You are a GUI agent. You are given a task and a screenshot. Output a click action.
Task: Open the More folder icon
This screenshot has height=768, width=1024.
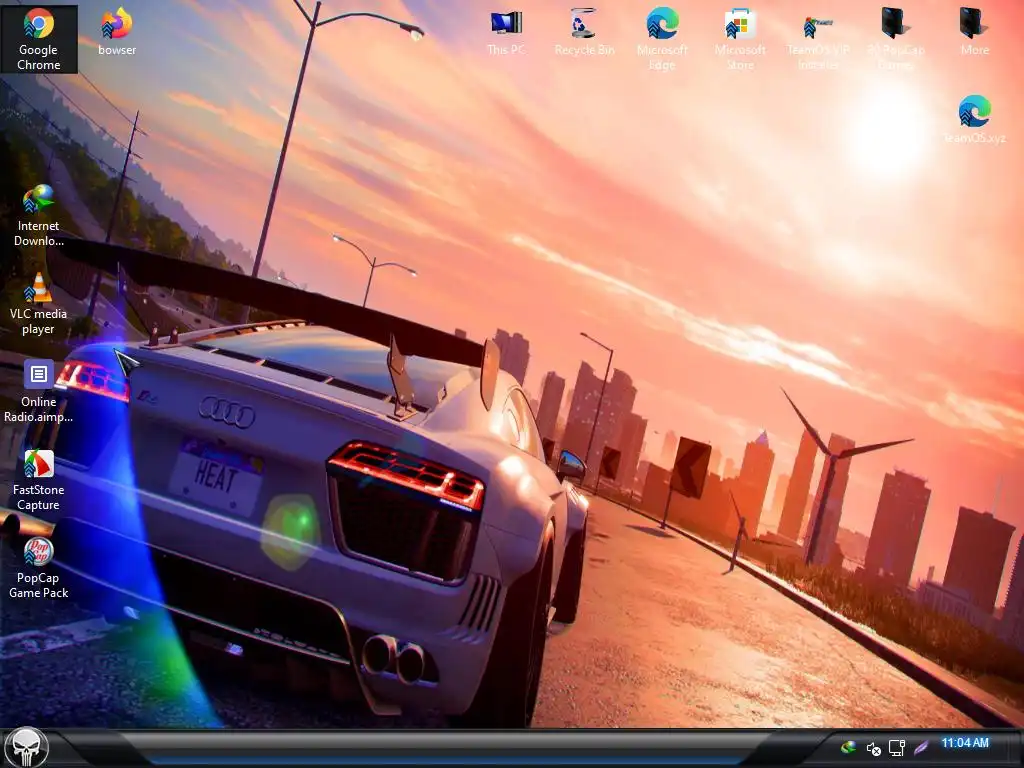(974, 32)
